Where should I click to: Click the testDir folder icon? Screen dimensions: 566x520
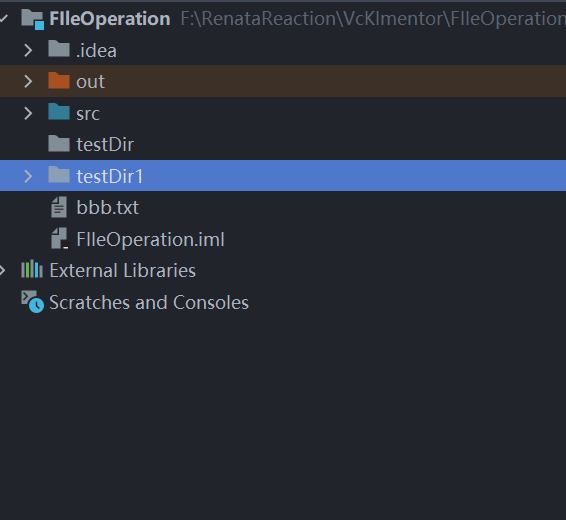click(x=59, y=144)
